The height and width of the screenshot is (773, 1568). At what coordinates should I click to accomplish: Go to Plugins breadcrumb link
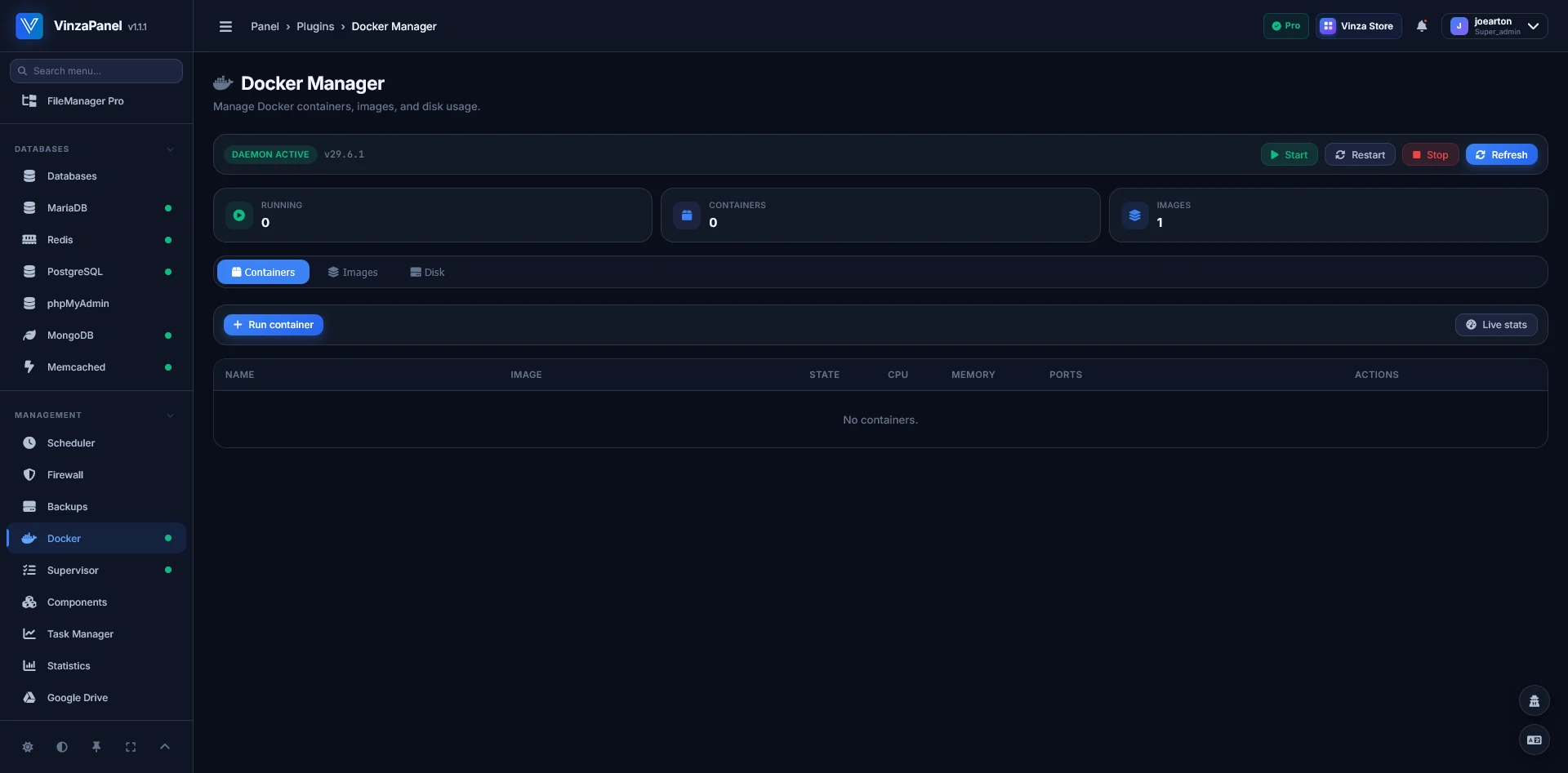(x=315, y=26)
